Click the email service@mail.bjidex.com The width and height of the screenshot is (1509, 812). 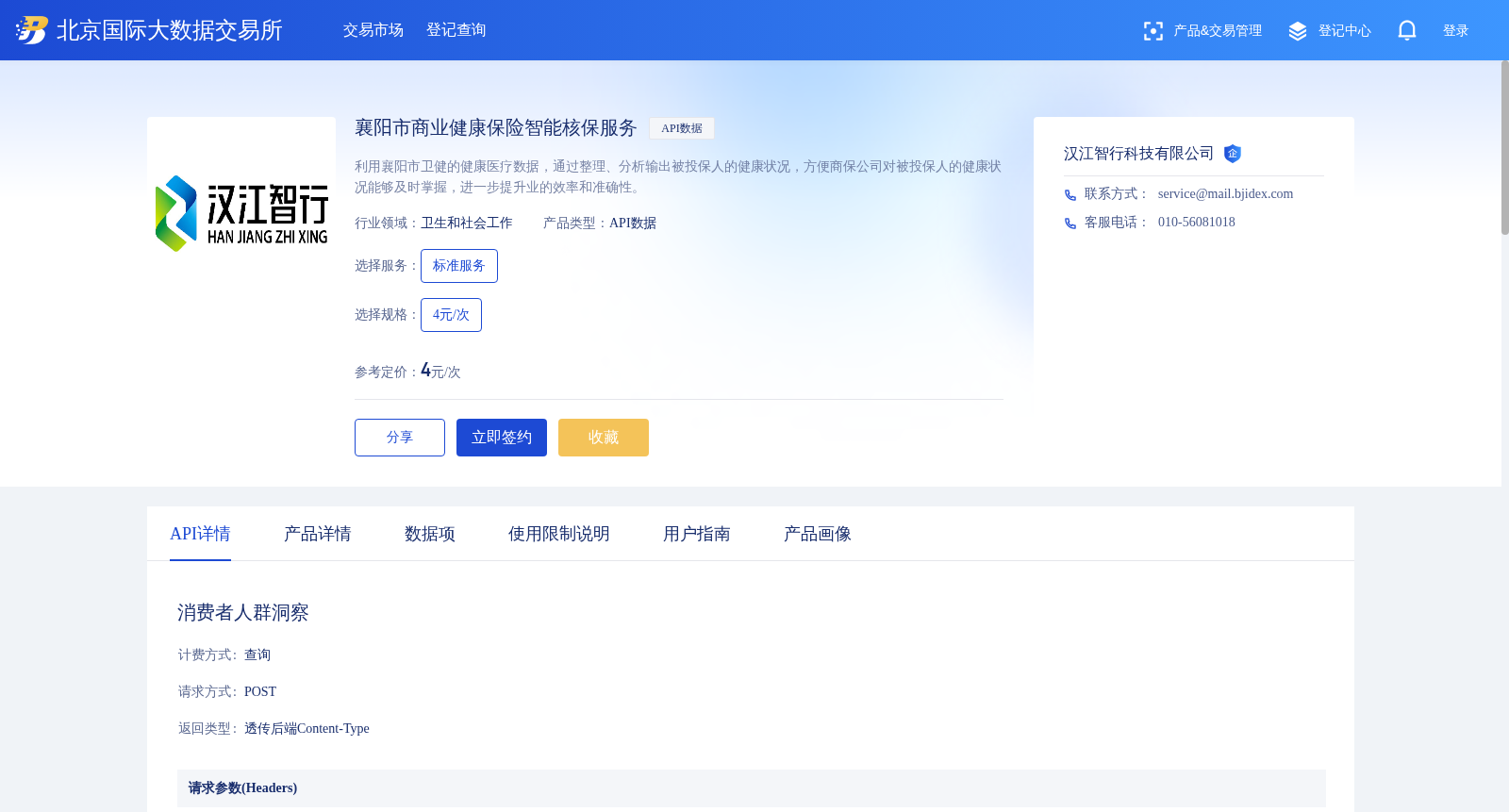click(x=1225, y=194)
